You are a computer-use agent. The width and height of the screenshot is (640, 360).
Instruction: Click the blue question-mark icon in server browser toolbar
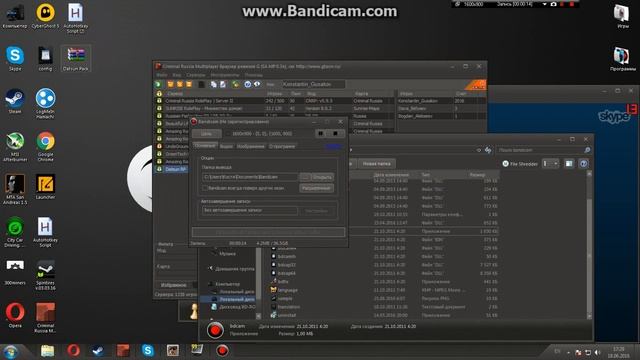[247, 84]
